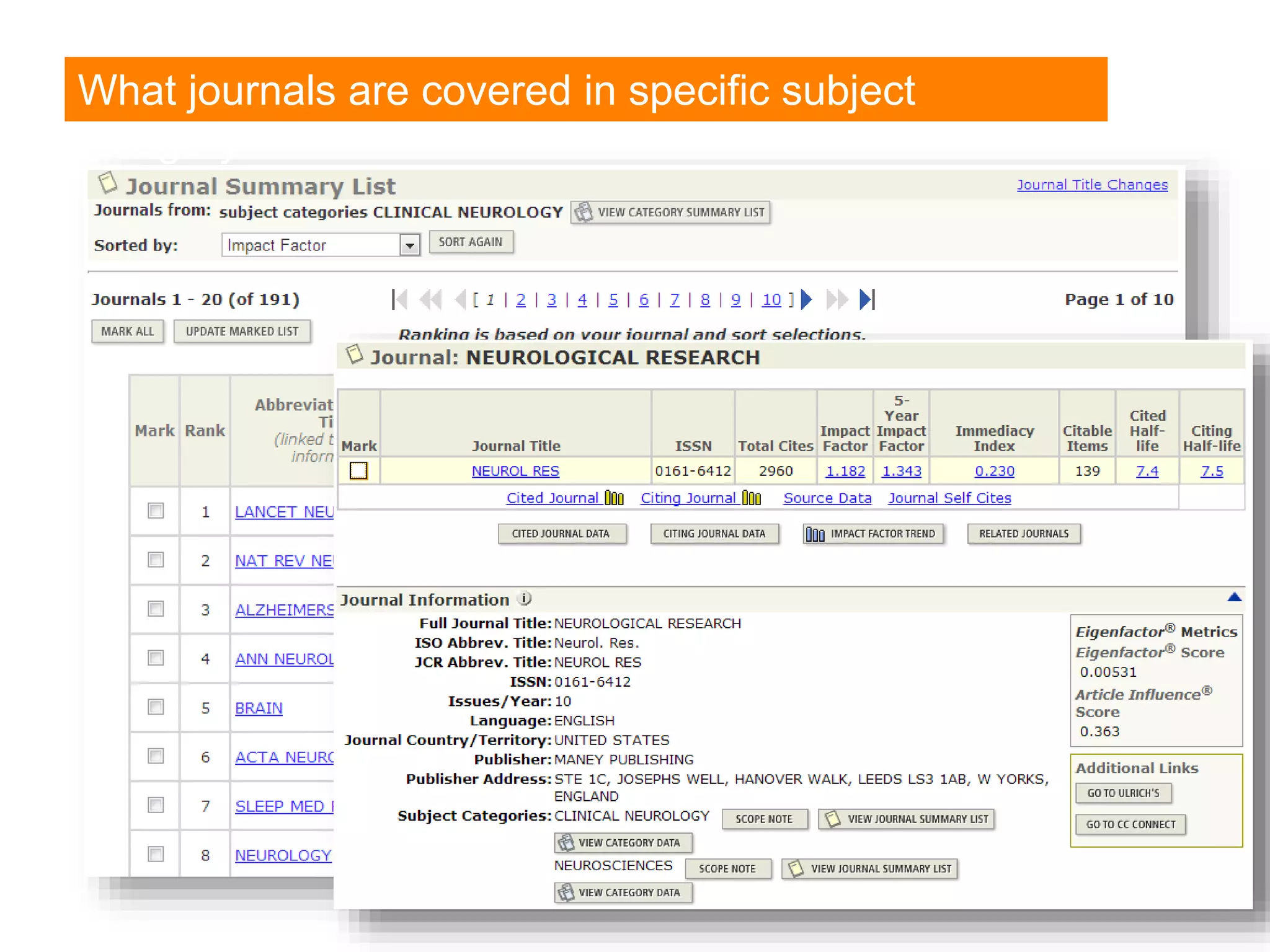The width and height of the screenshot is (1270, 952).
Task: View Category Data for Clinical Neurology
Action: point(623,843)
